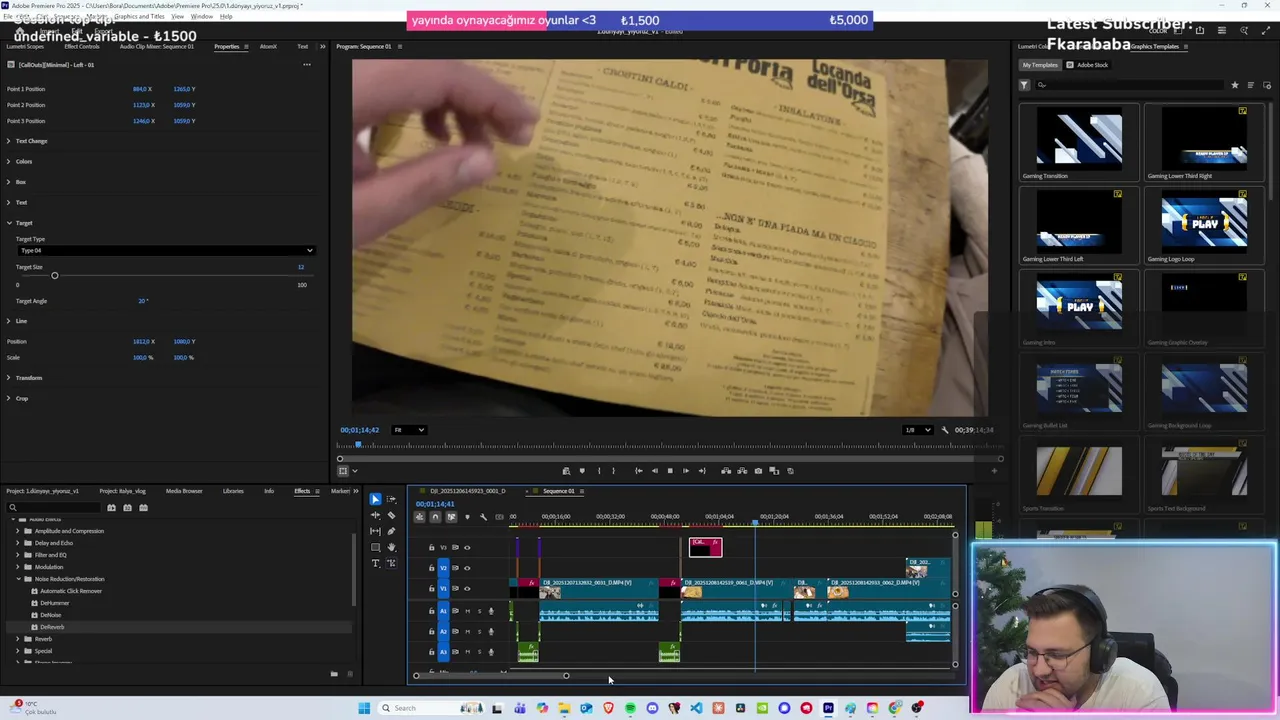The image size is (1280, 720).
Task: Switch to Media Browser tab
Action: (184, 491)
